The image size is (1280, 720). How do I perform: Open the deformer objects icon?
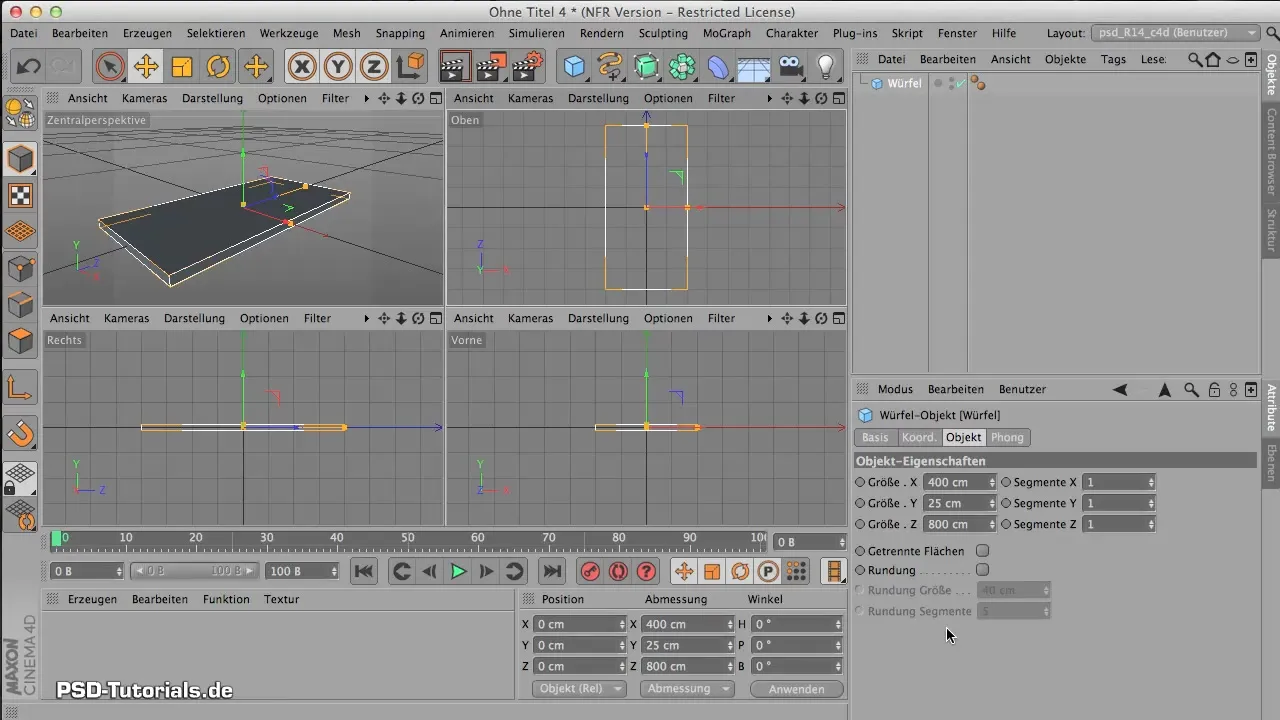(x=718, y=67)
